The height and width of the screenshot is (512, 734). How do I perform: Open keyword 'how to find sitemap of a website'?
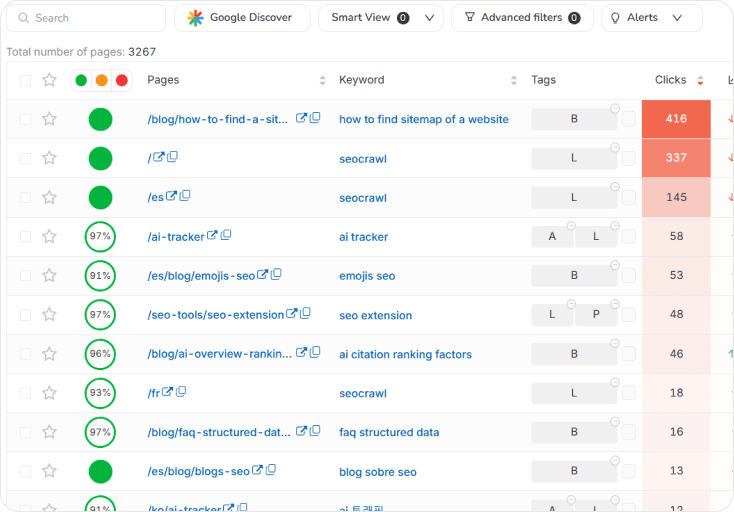424,119
